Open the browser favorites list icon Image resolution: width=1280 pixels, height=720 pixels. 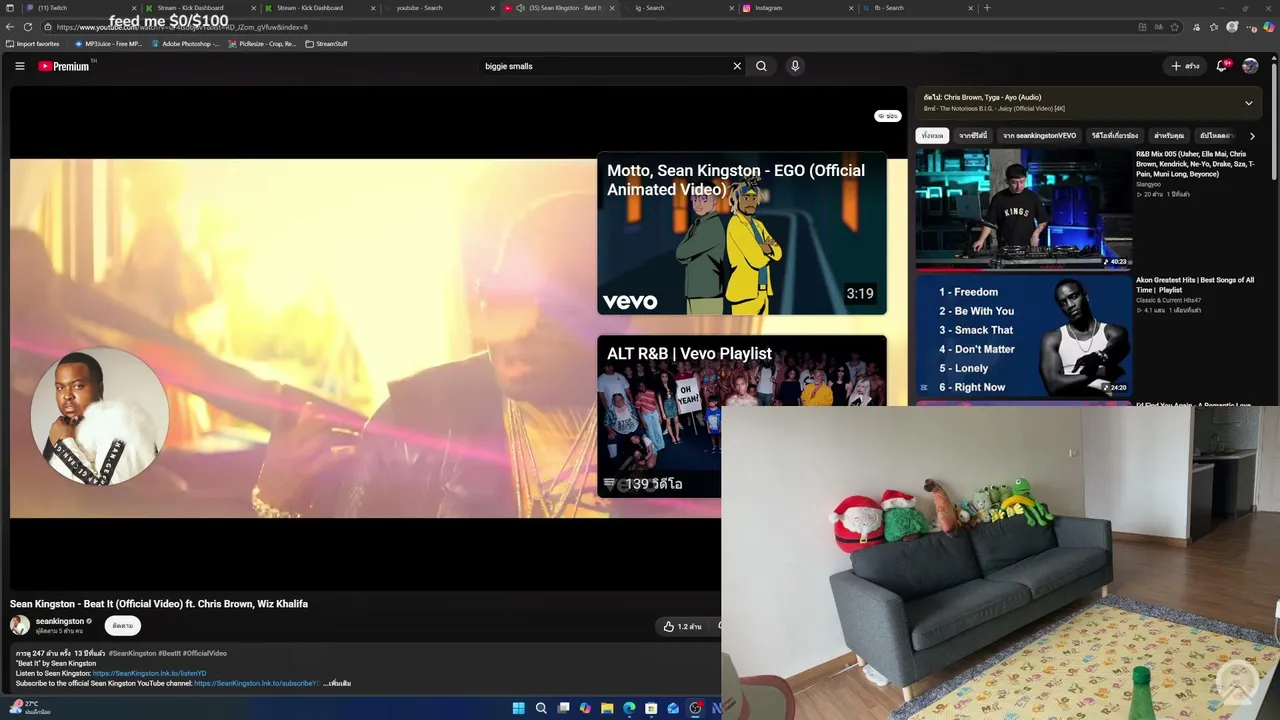[1214, 27]
